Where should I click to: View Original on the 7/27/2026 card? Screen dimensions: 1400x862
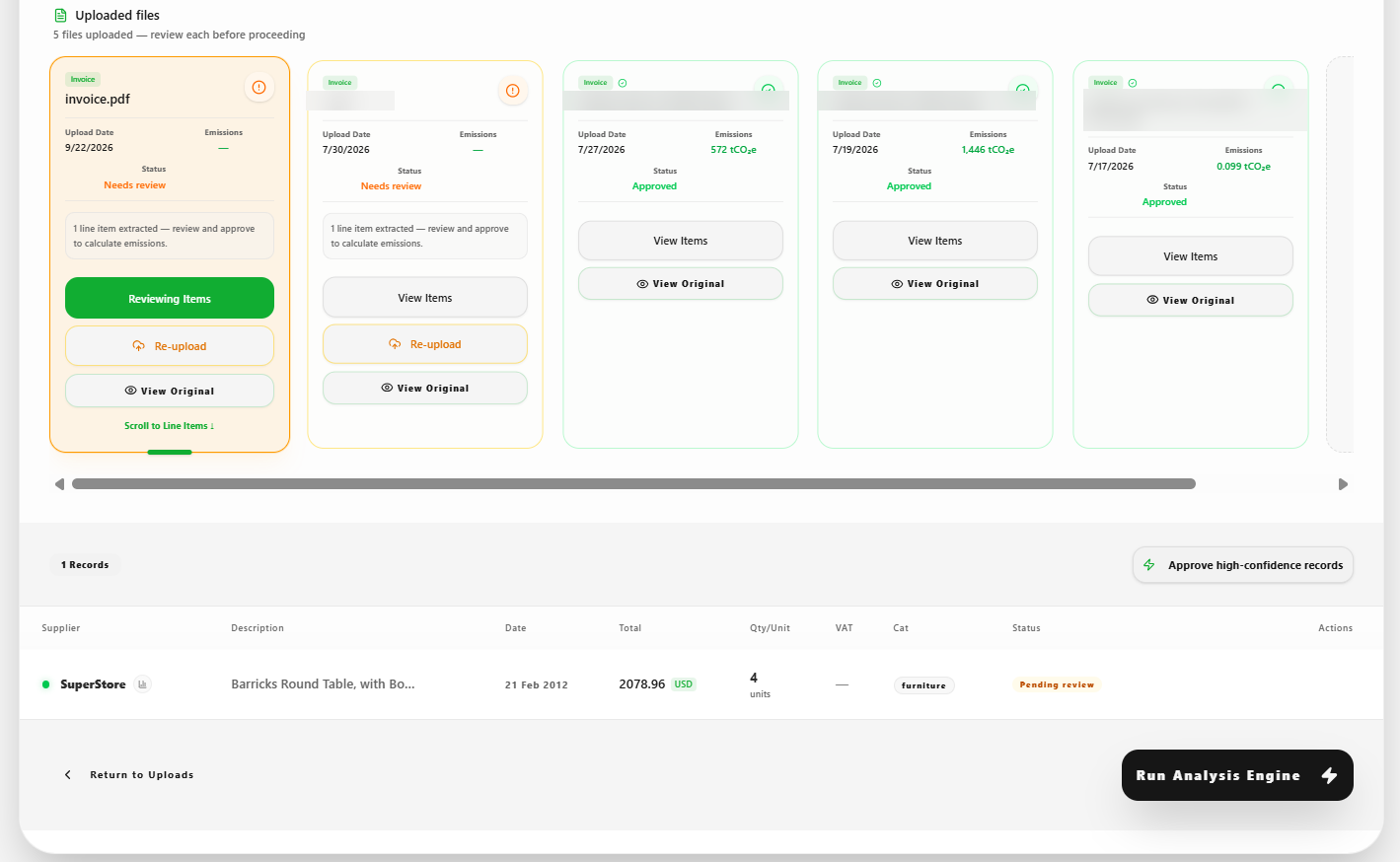681,283
